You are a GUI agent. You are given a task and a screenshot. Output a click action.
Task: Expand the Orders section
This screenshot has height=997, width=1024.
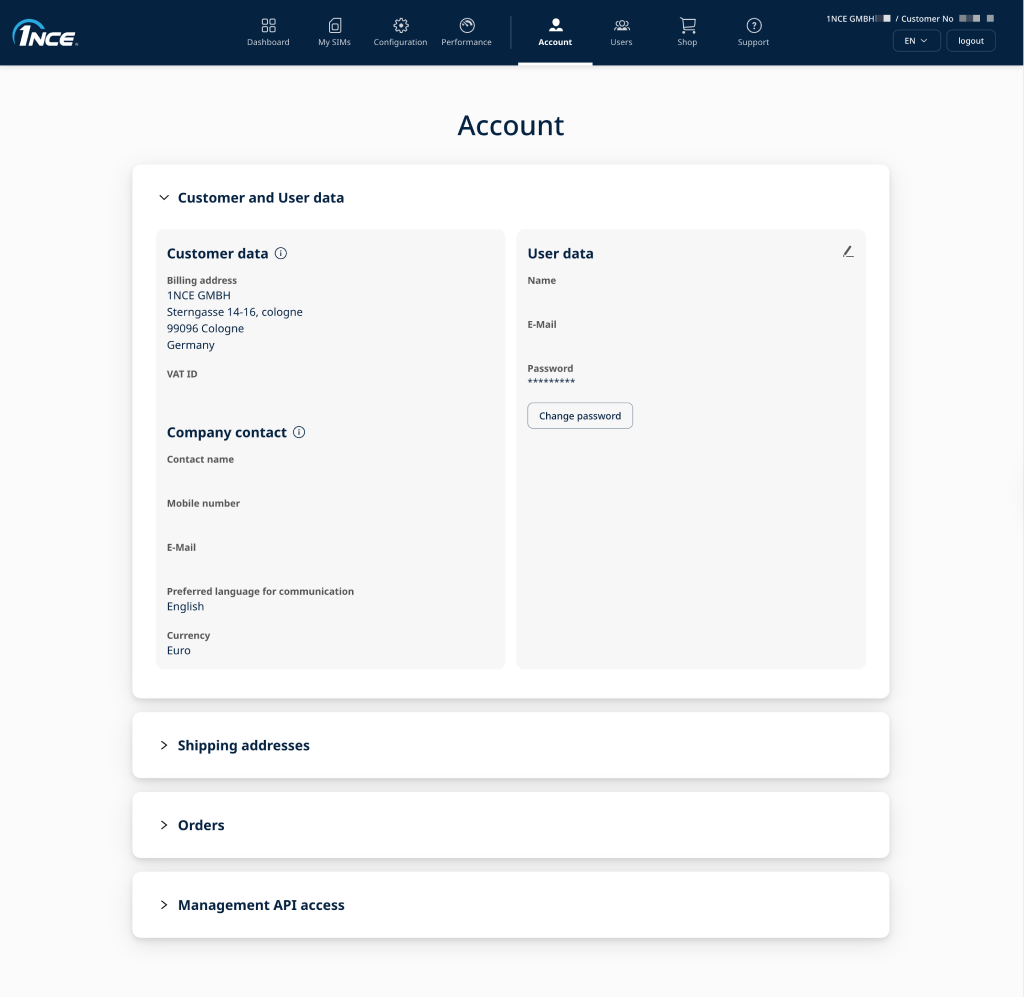pyautogui.click(x=164, y=825)
